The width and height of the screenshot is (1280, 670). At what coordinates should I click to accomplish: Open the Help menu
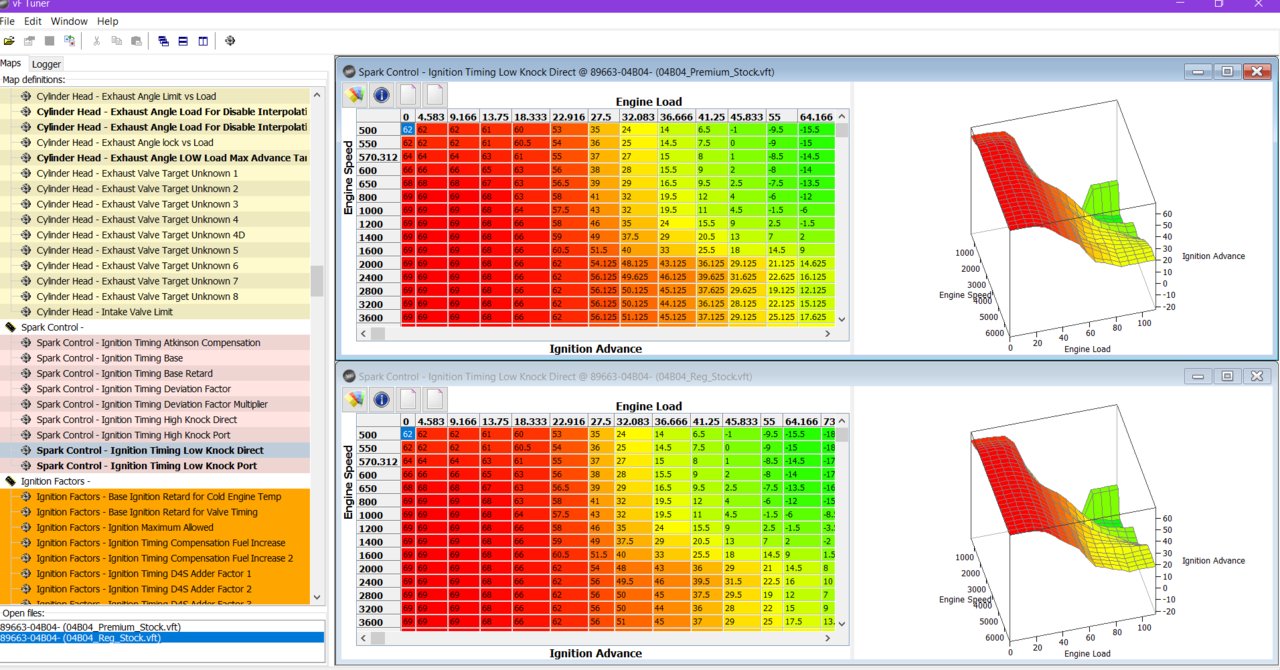pos(107,21)
